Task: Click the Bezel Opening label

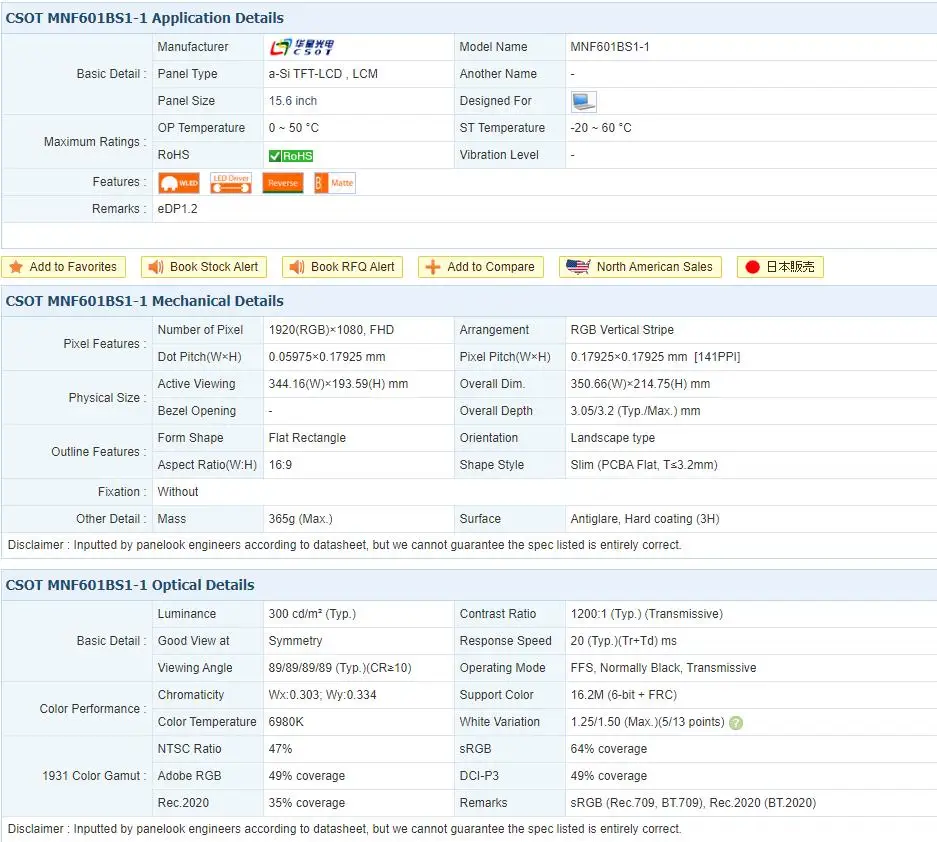Action: (197, 411)
